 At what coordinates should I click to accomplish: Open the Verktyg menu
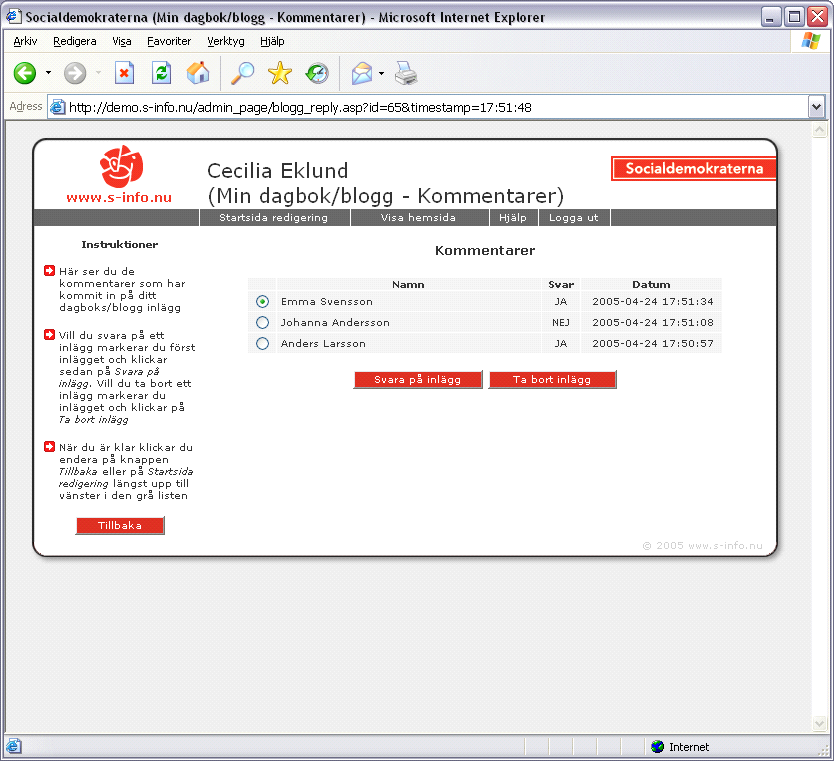(226, 41)
